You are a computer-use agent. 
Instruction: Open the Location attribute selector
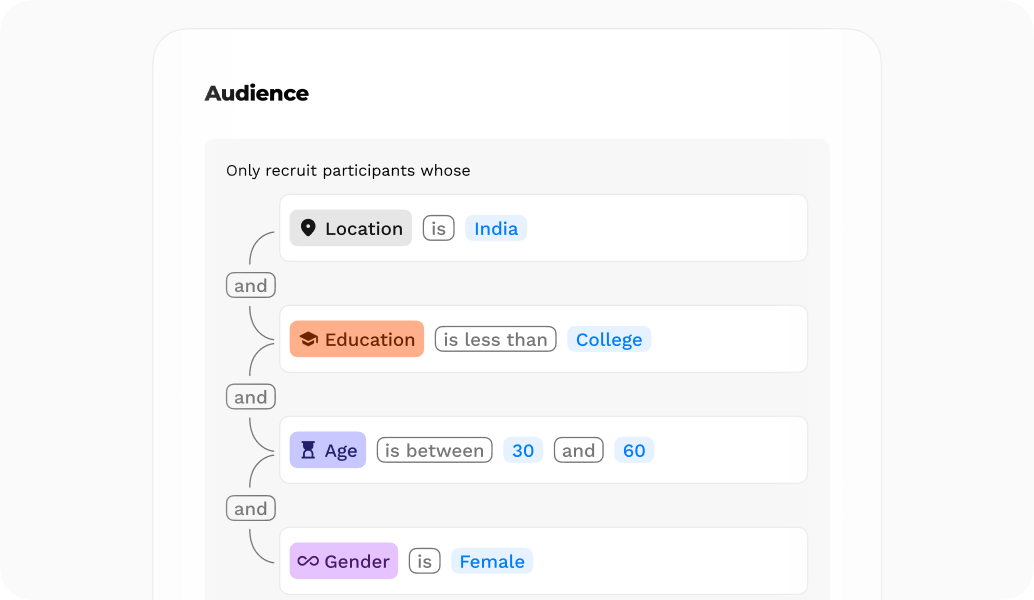pos(351,228)
